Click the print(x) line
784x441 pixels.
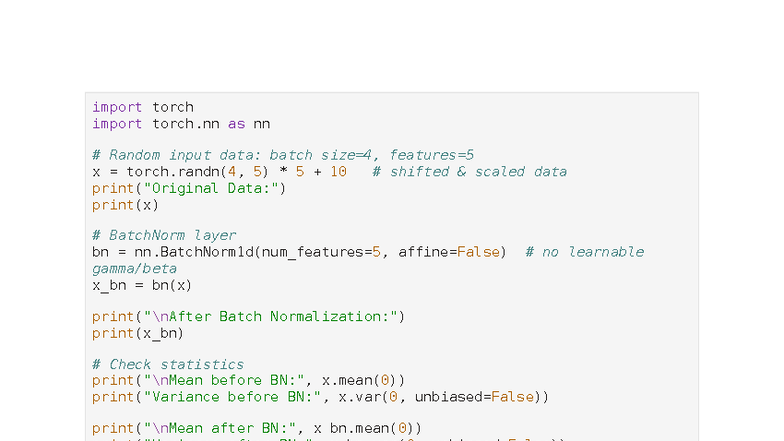[x=126, y=204]
